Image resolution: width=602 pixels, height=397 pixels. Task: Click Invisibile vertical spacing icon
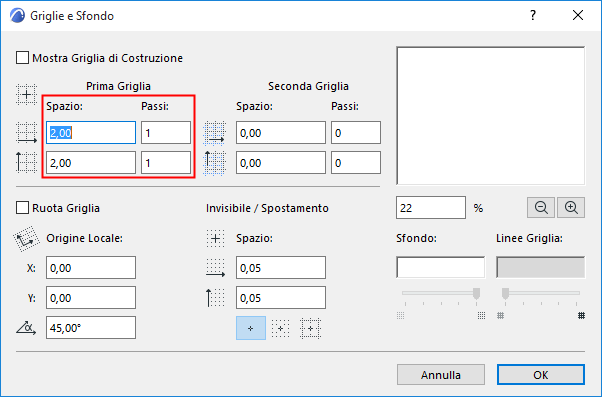pos(215,298)
